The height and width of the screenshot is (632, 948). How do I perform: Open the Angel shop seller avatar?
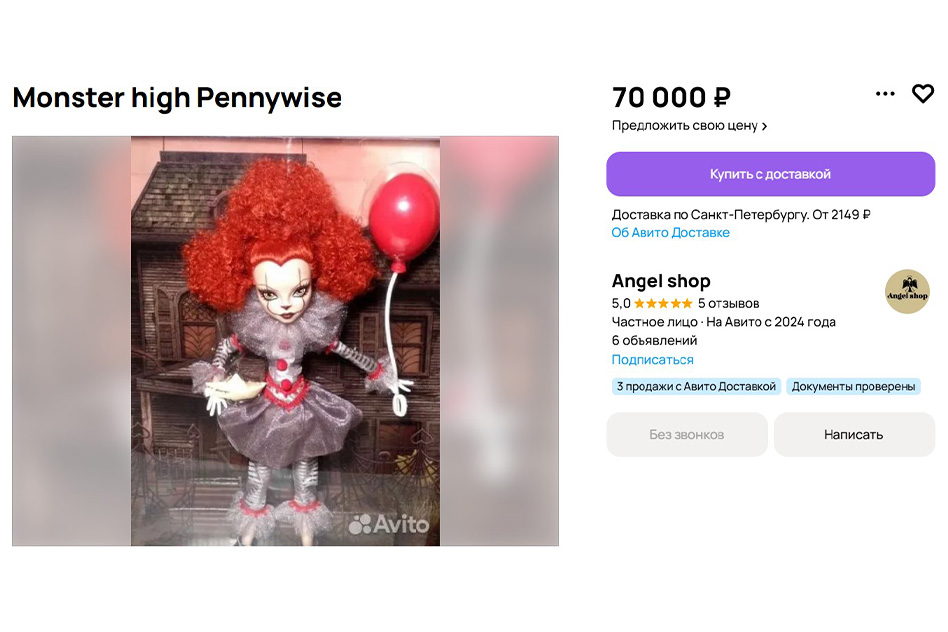(907, 292)
